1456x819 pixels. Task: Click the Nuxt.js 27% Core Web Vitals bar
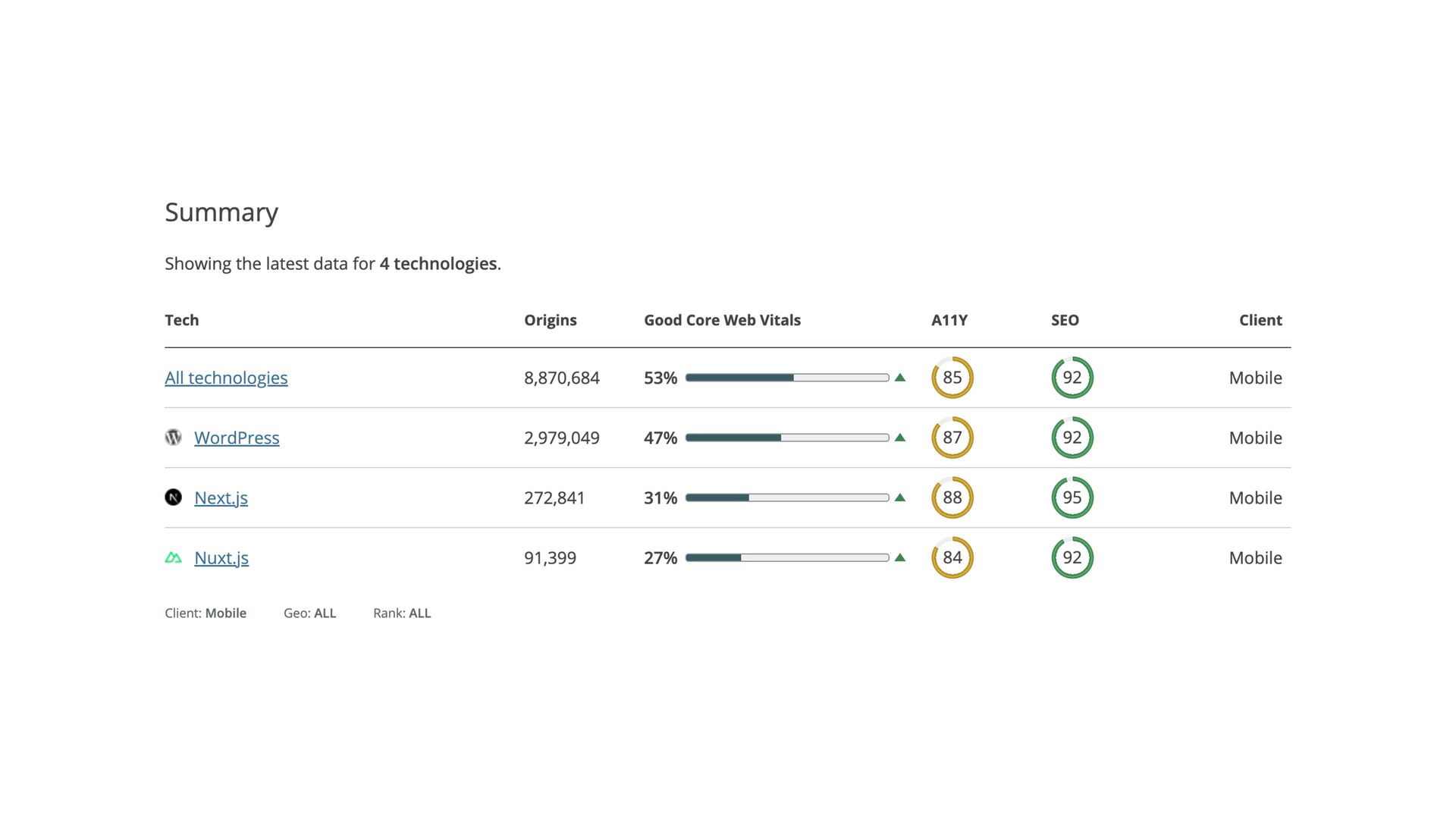pyautogui.click(x=786, y=557)
